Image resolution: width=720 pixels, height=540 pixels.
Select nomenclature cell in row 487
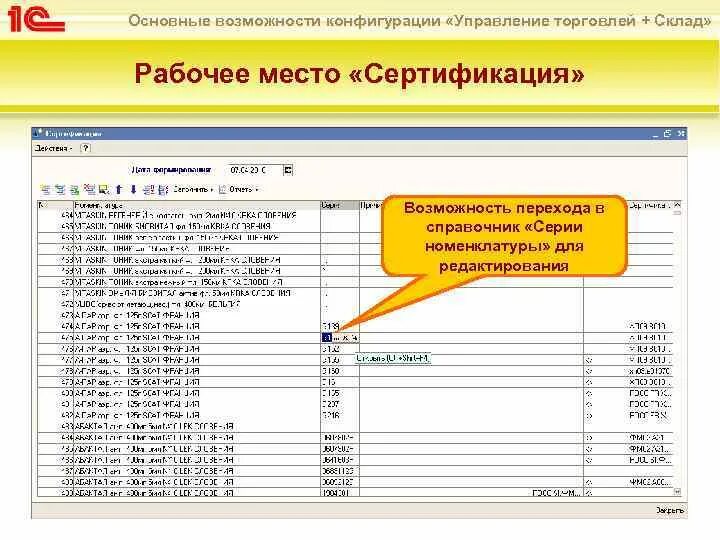click(197, 471)
